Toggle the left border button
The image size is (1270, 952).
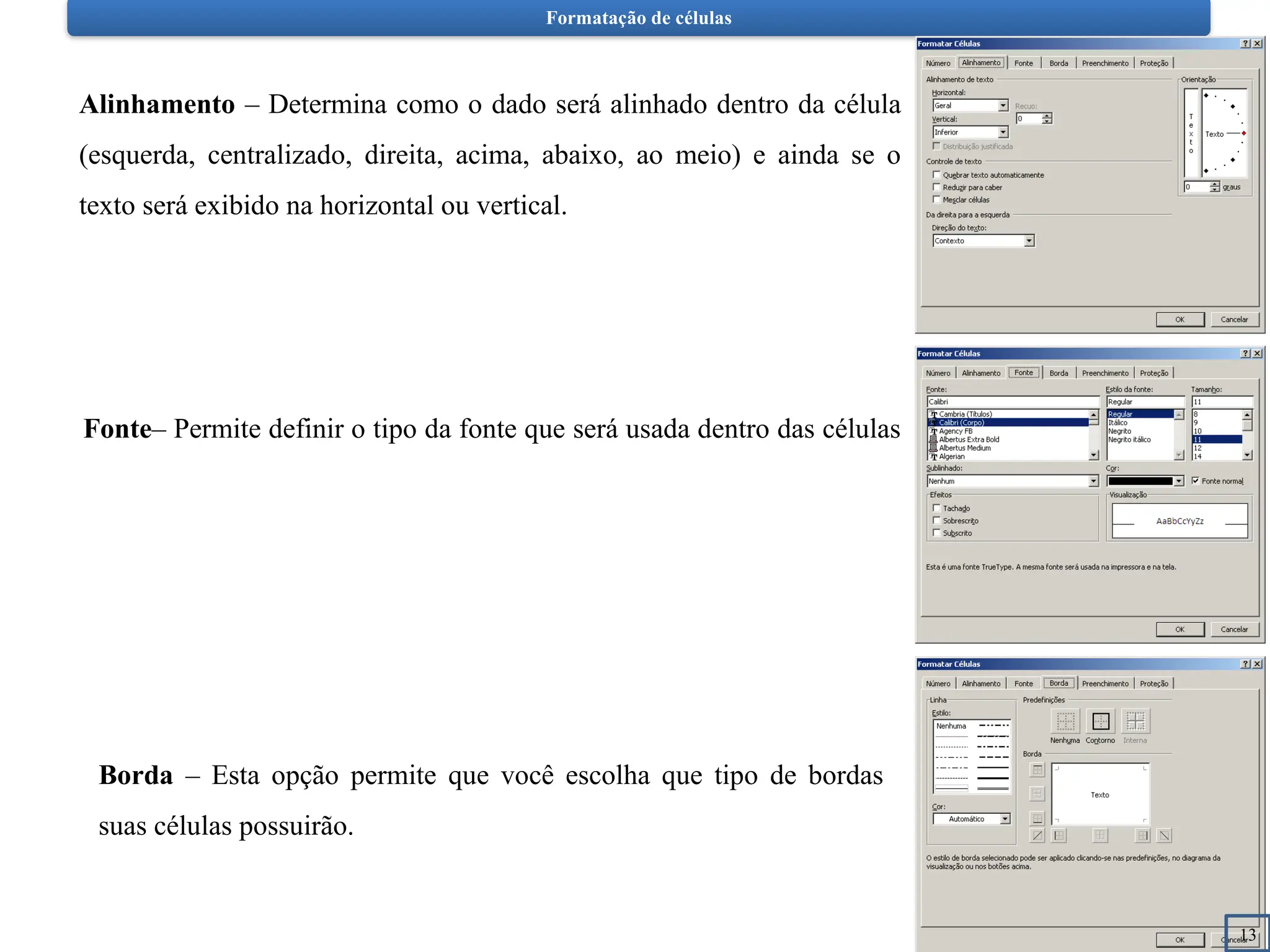click(x=1059, y=835)
